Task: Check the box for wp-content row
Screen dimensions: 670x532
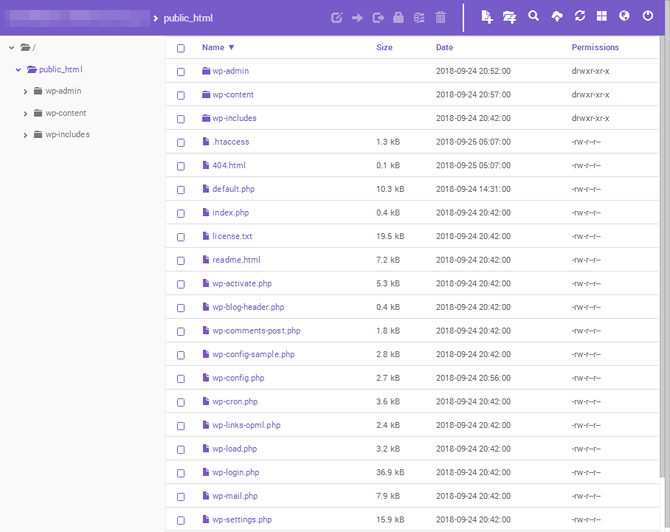Action: 181,95
